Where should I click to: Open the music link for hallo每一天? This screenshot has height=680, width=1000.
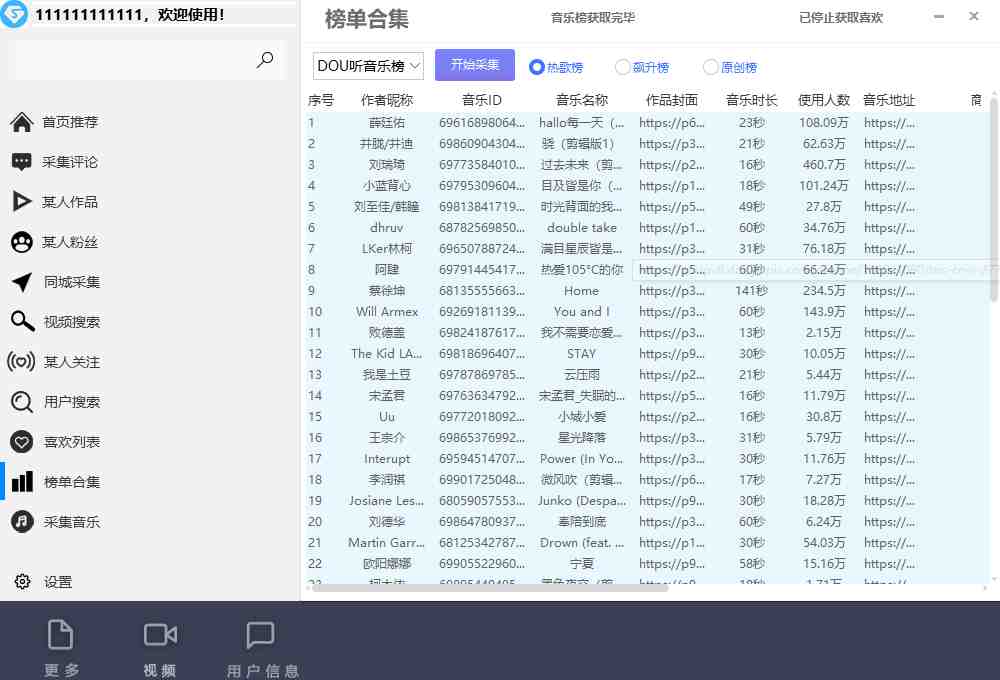coord(889,122)
